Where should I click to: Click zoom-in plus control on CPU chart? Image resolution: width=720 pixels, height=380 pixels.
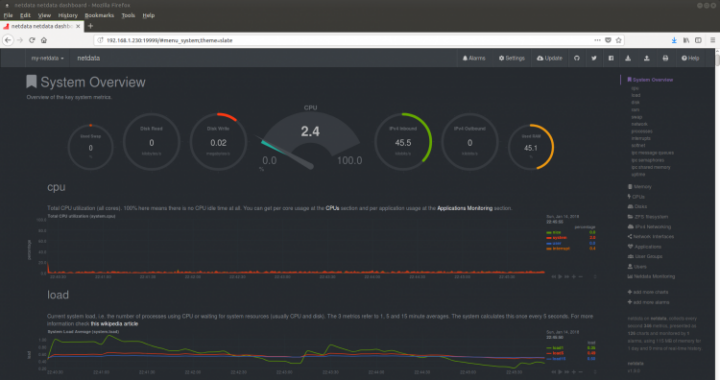click(574, 277)
